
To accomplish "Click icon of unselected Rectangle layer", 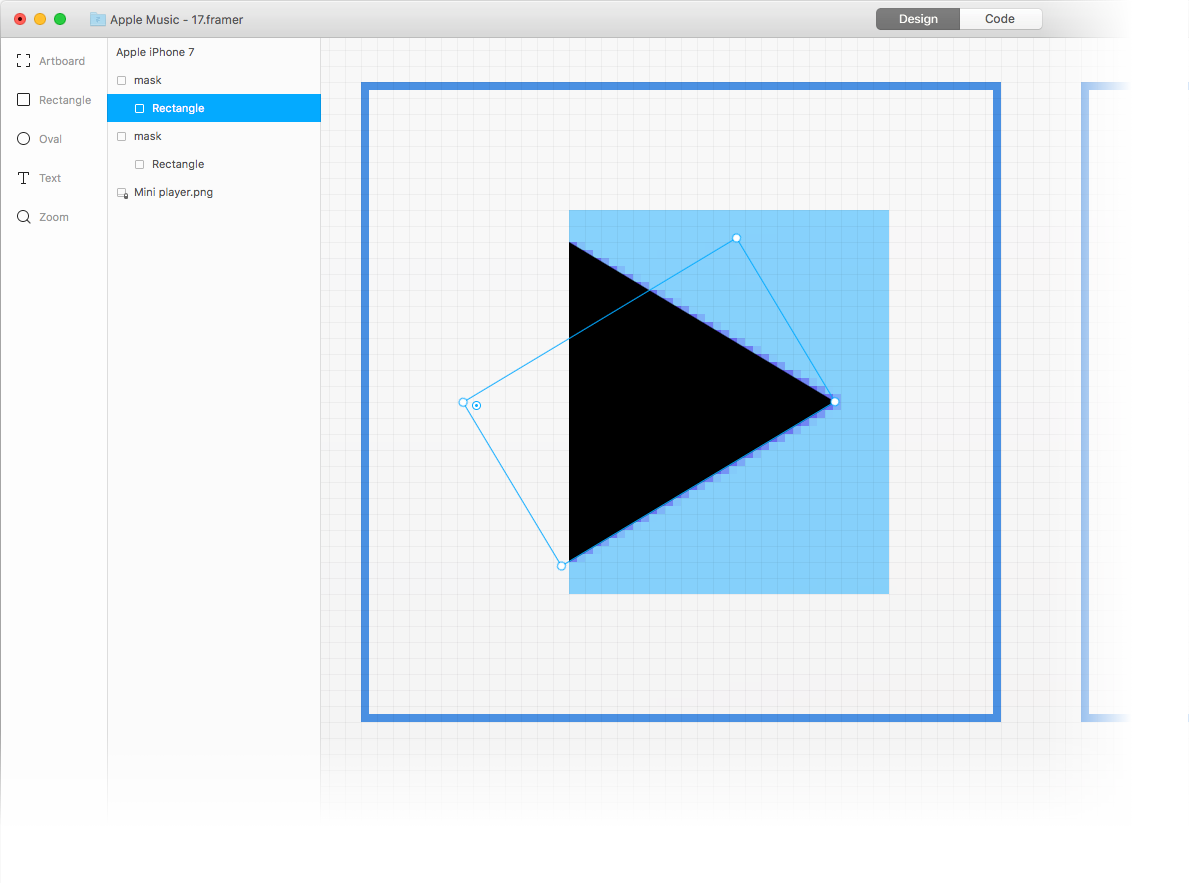I will (x=140, y=165).
